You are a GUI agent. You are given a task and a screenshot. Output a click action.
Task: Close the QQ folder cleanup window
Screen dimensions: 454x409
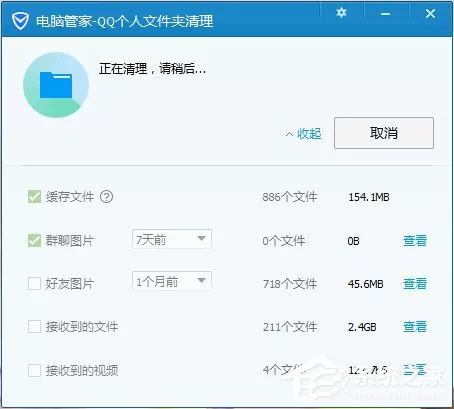[x=430, y=13]
